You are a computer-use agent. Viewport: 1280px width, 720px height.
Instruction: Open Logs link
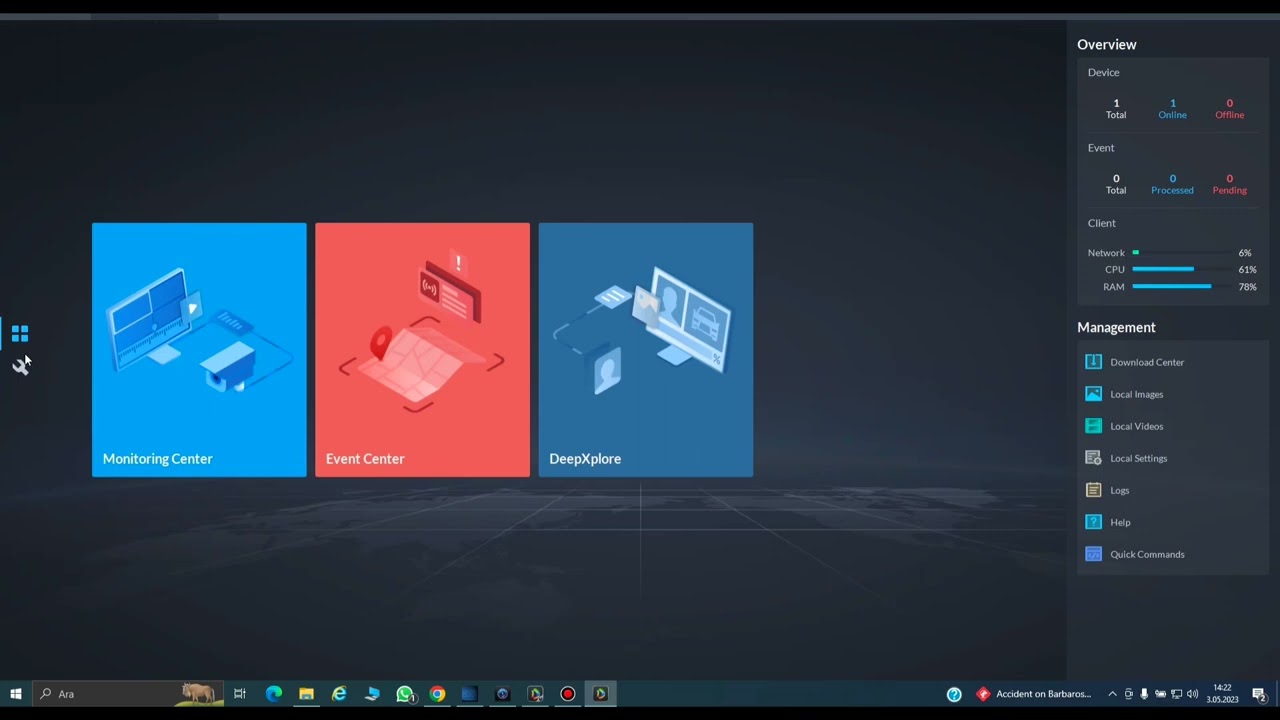click(1119, 490)
